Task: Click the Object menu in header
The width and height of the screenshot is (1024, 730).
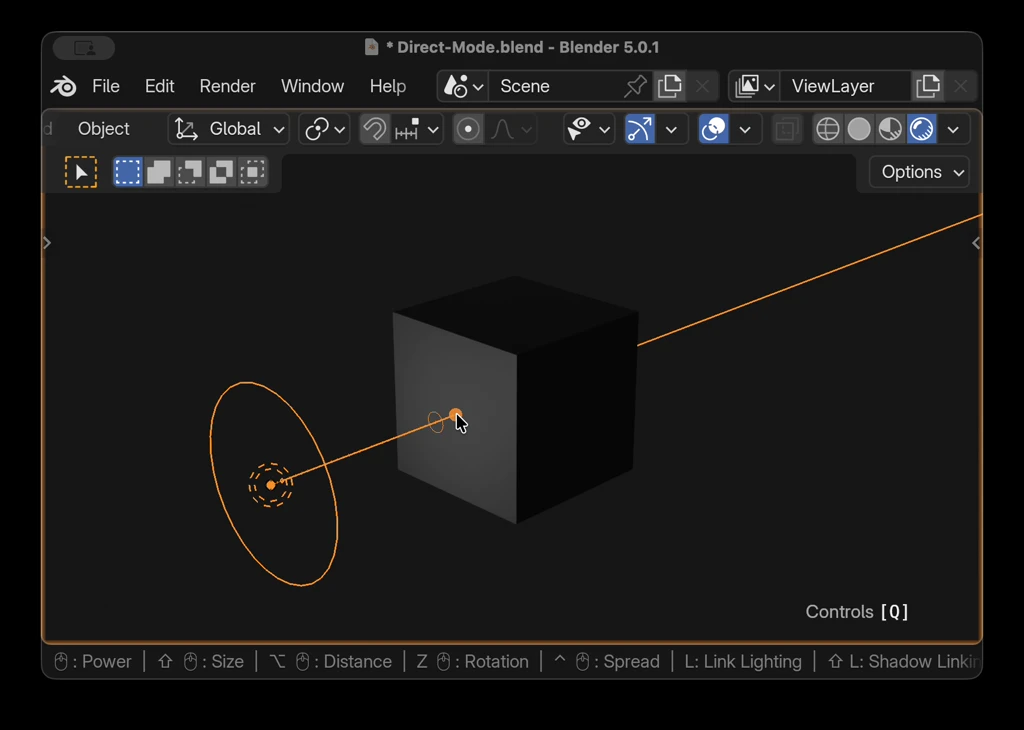Action: (x=103, y=129)
